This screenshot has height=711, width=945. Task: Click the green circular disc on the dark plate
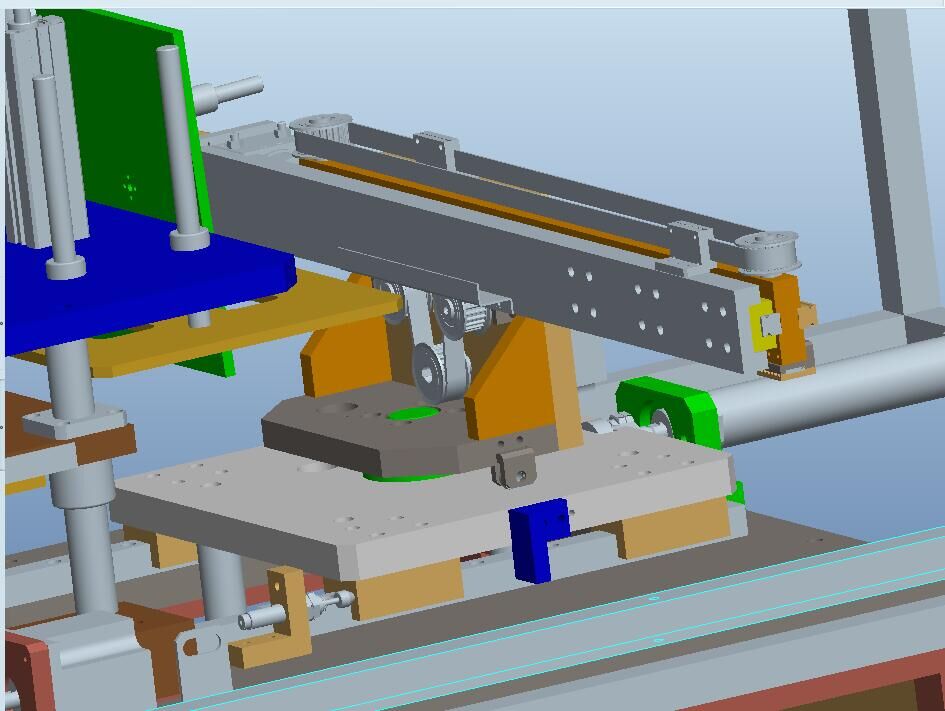pos(413,414)
